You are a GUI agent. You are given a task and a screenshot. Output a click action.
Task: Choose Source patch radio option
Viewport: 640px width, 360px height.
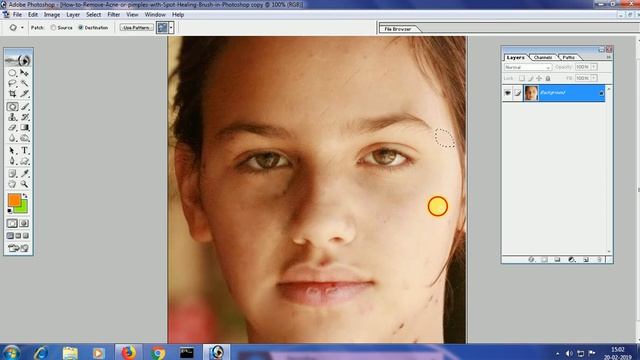(x=53, y=28)
